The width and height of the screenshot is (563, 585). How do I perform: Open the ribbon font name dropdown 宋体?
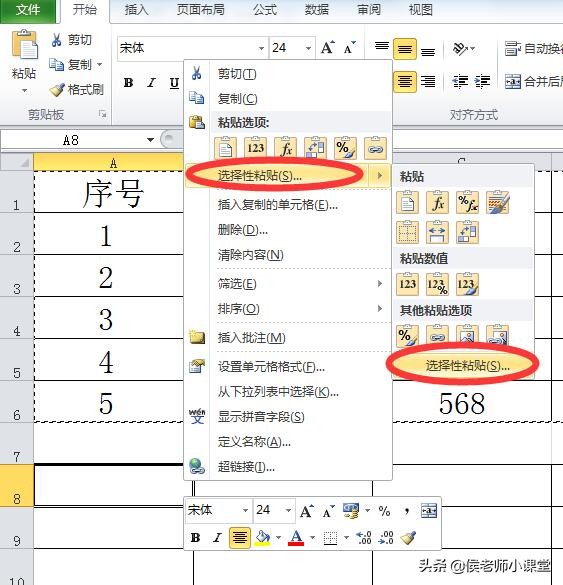coord(262,48)
